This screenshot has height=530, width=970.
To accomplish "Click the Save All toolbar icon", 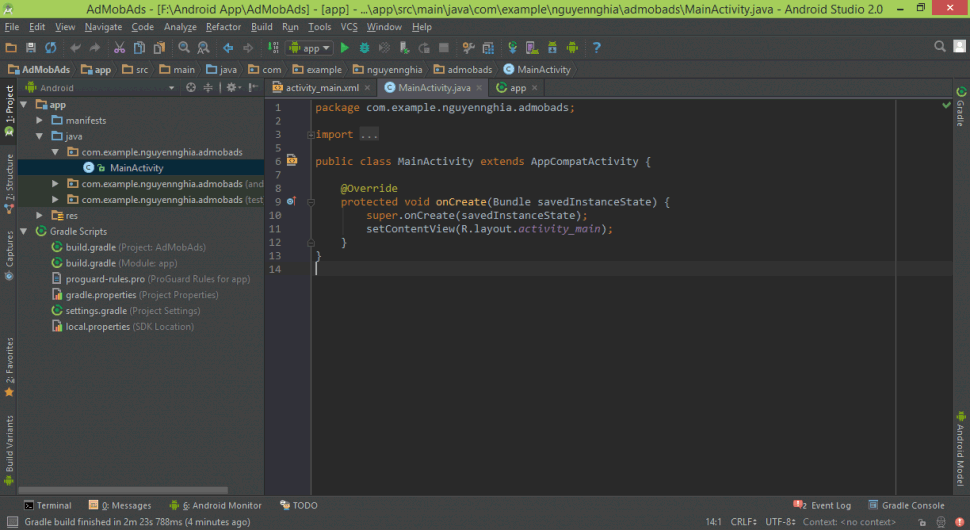I will [x=30, y=48].
